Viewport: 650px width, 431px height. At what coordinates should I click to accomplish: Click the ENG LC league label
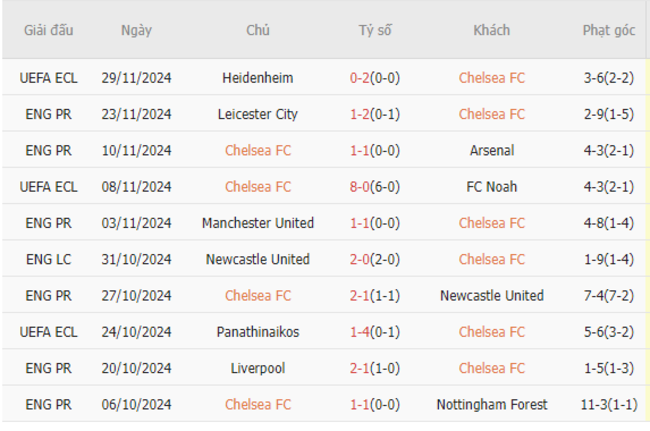pos(48,259)
